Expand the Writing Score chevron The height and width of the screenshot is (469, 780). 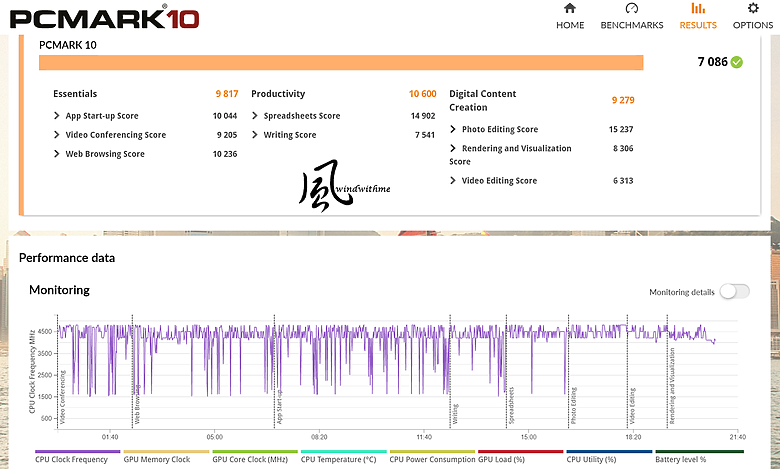coord(254,135)
